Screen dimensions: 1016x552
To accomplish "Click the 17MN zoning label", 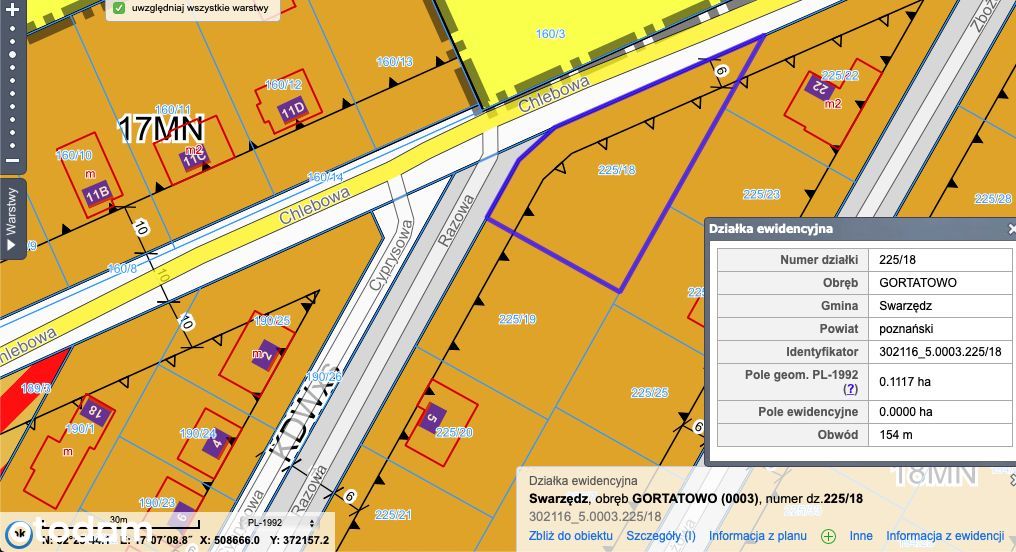I will [161, 129].
